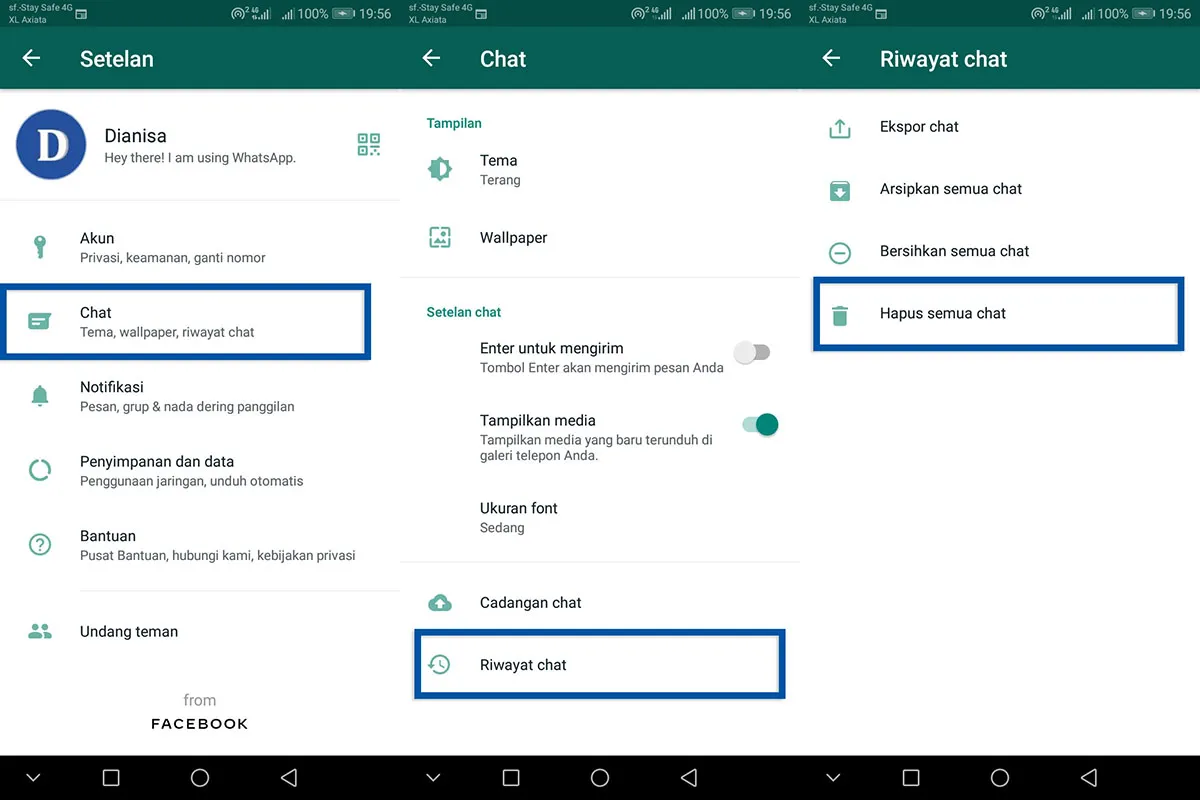This screenshot has height=800, width=1200.
Task: Click the Arsipkan semua chat archive icon
Action: 840,189
